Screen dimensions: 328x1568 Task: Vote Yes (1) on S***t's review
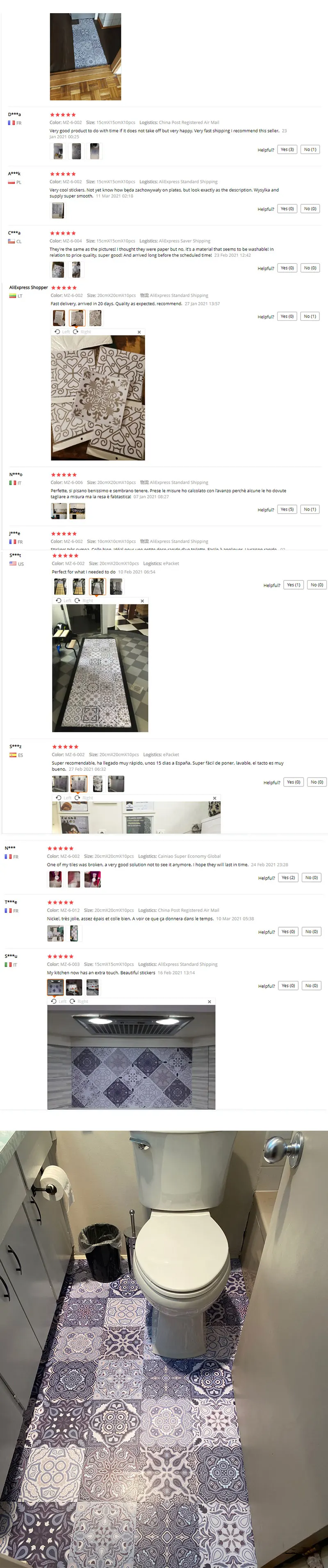click(x=293, y=584)
